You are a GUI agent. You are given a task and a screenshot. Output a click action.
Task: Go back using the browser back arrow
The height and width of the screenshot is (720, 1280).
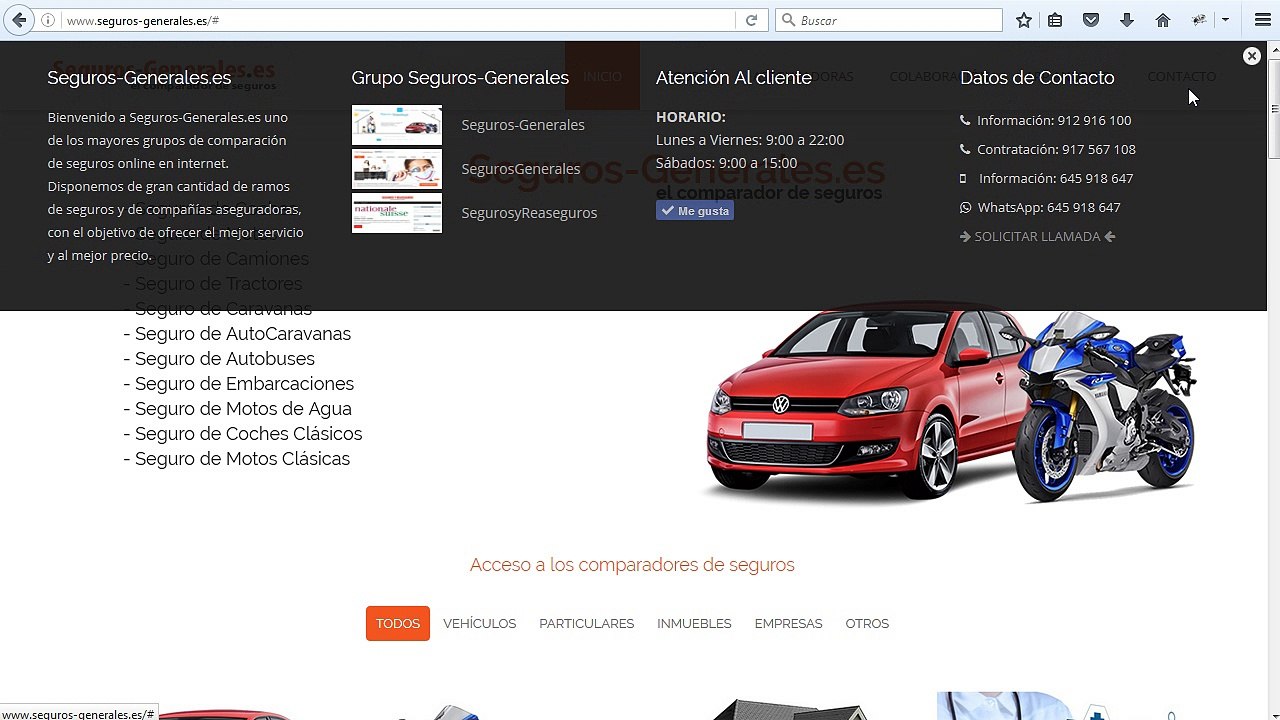point(19,20)
